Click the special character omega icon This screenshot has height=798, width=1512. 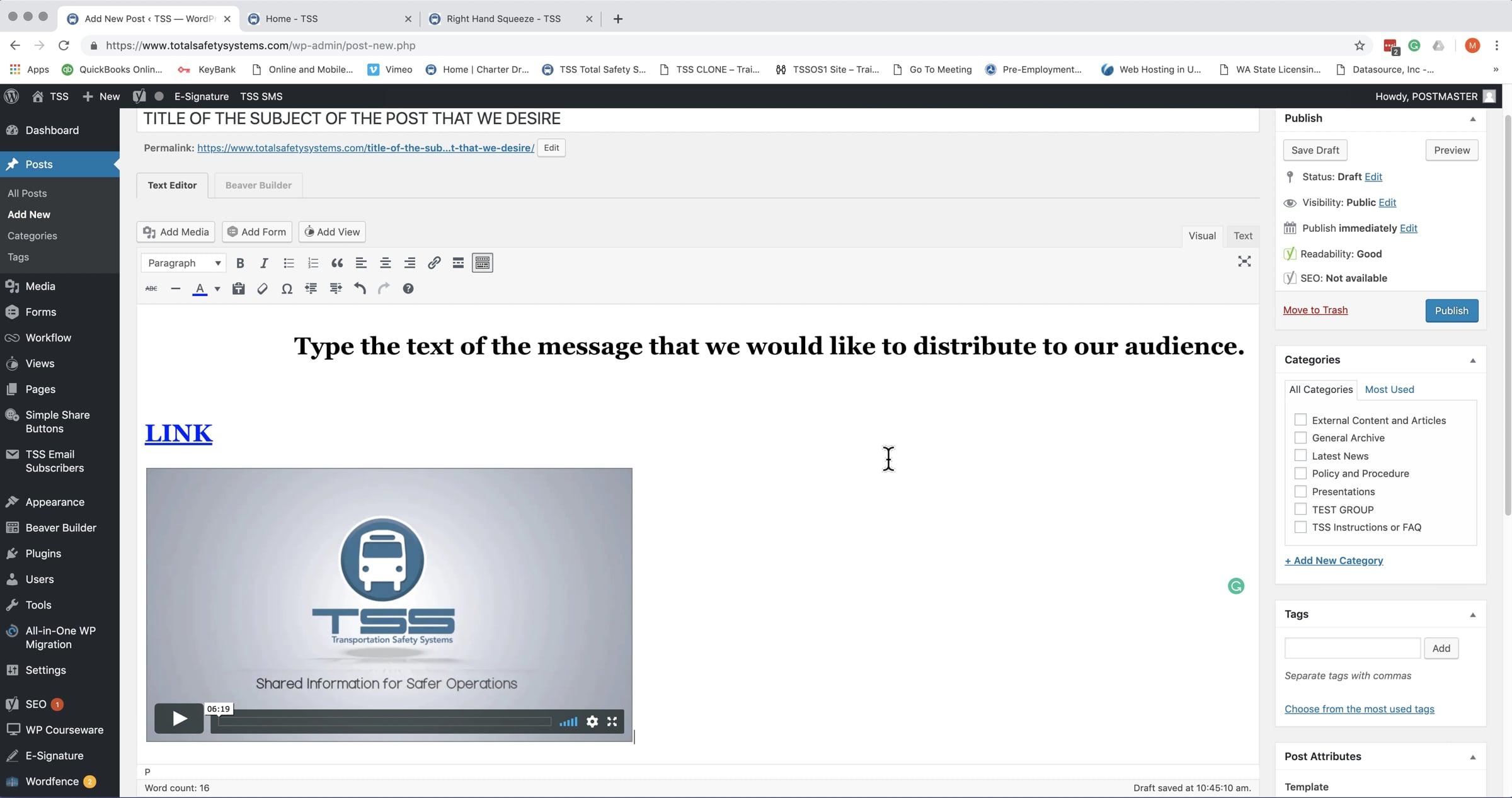287,289
